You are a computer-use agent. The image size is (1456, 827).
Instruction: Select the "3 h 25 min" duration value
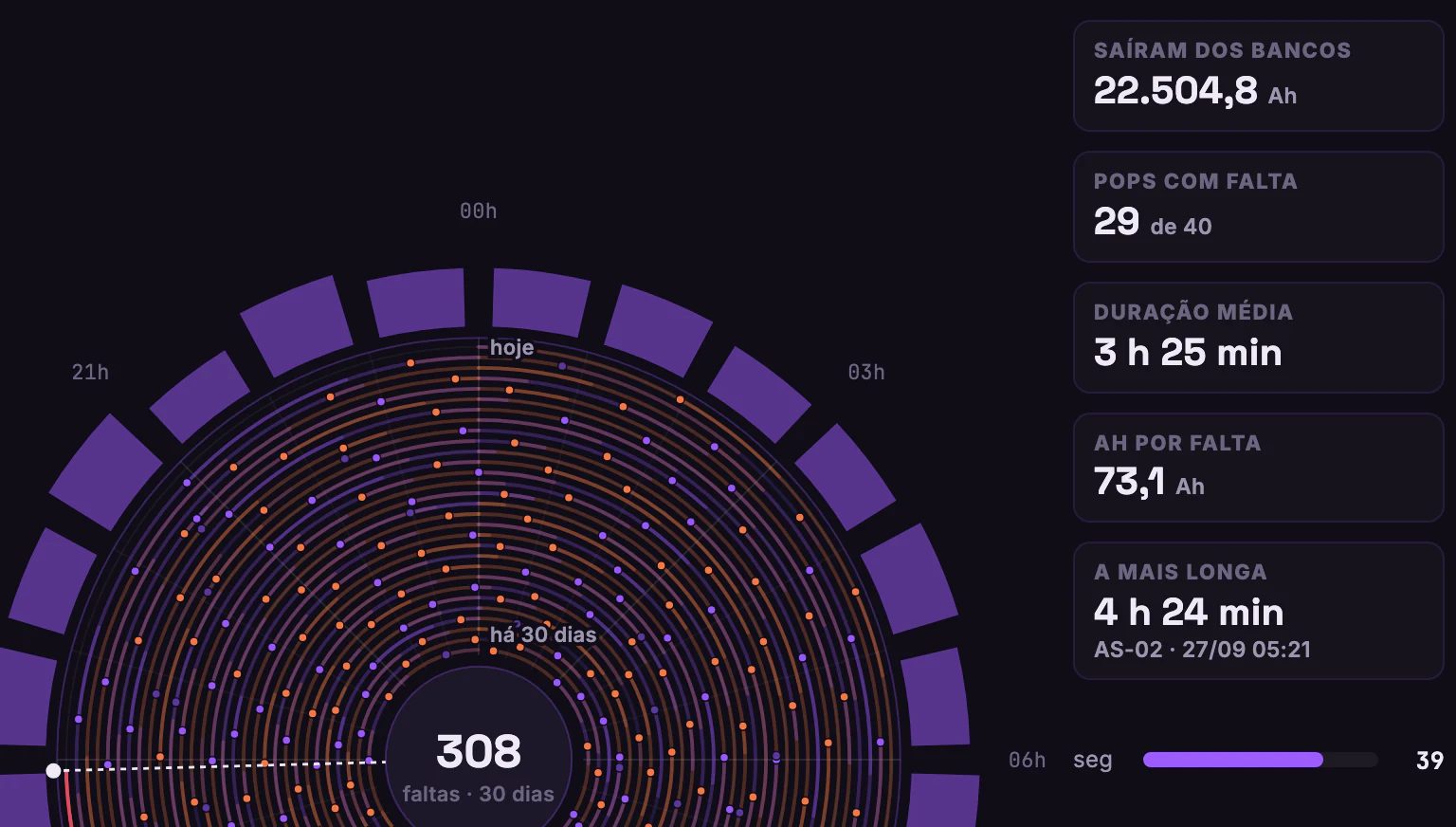[x=1188, y=353]
